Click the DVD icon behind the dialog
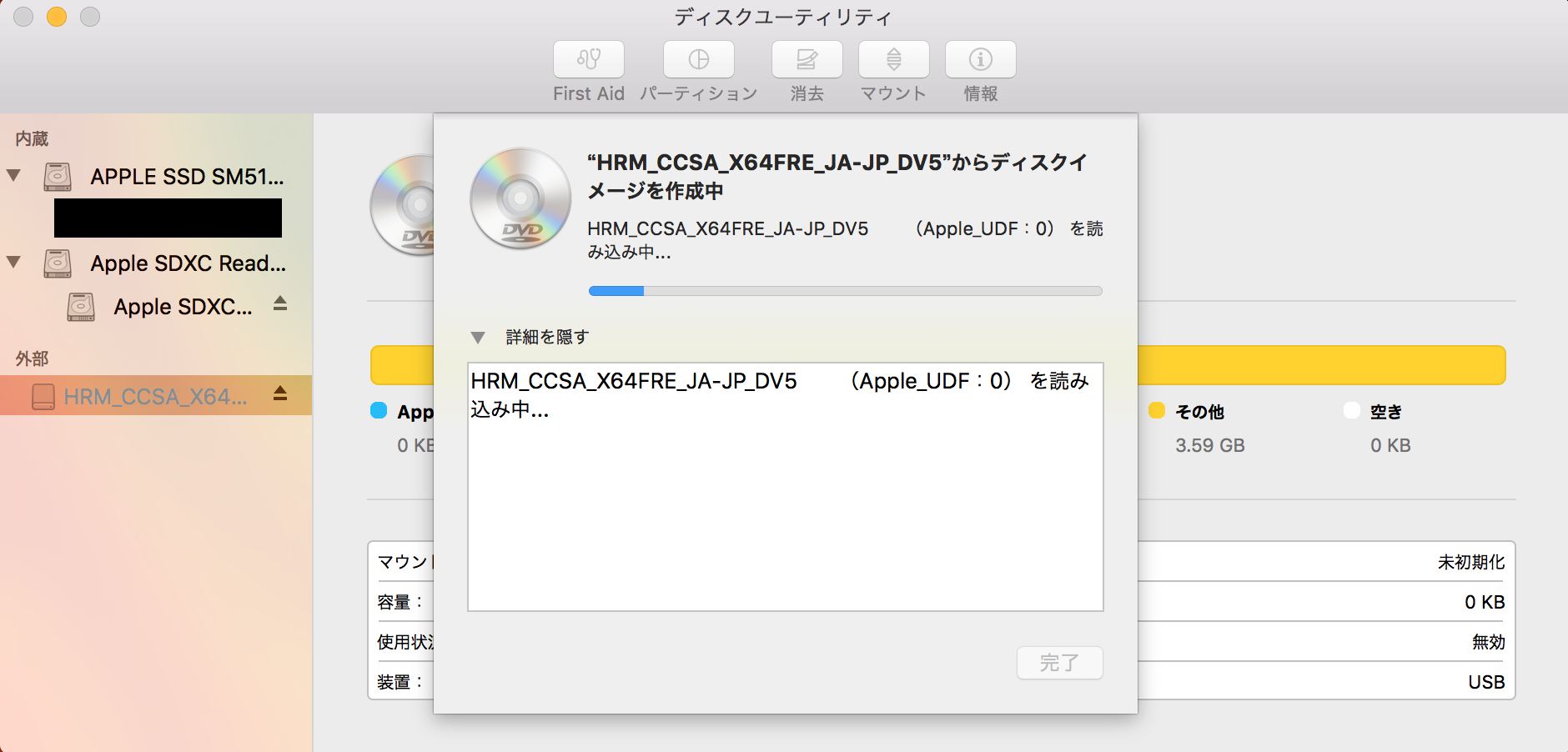 coord(402,205)
